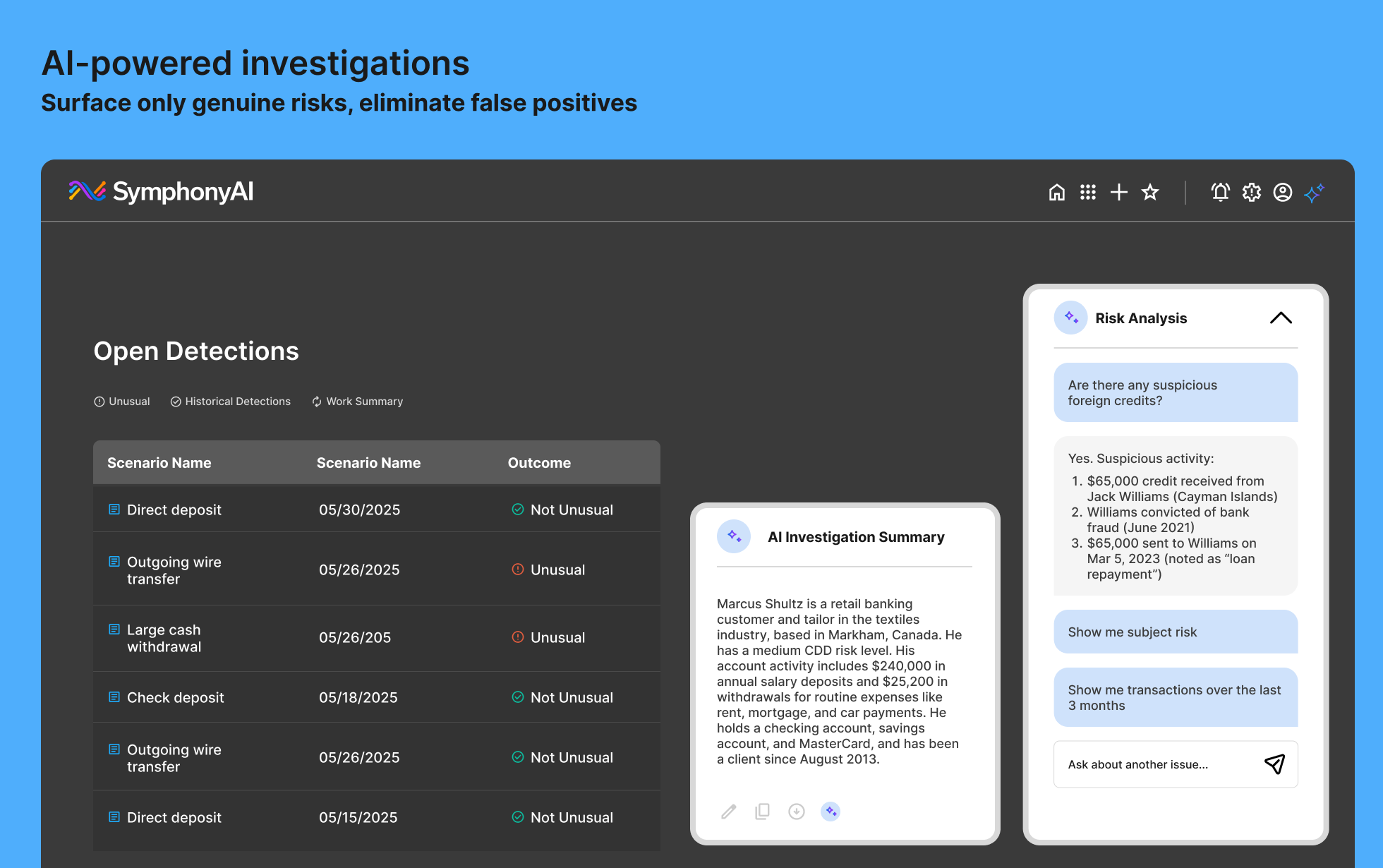The width and height of the screenshot is (1383, 868).
Task: Go to home via house icon
Action: tap(1056, 192)
